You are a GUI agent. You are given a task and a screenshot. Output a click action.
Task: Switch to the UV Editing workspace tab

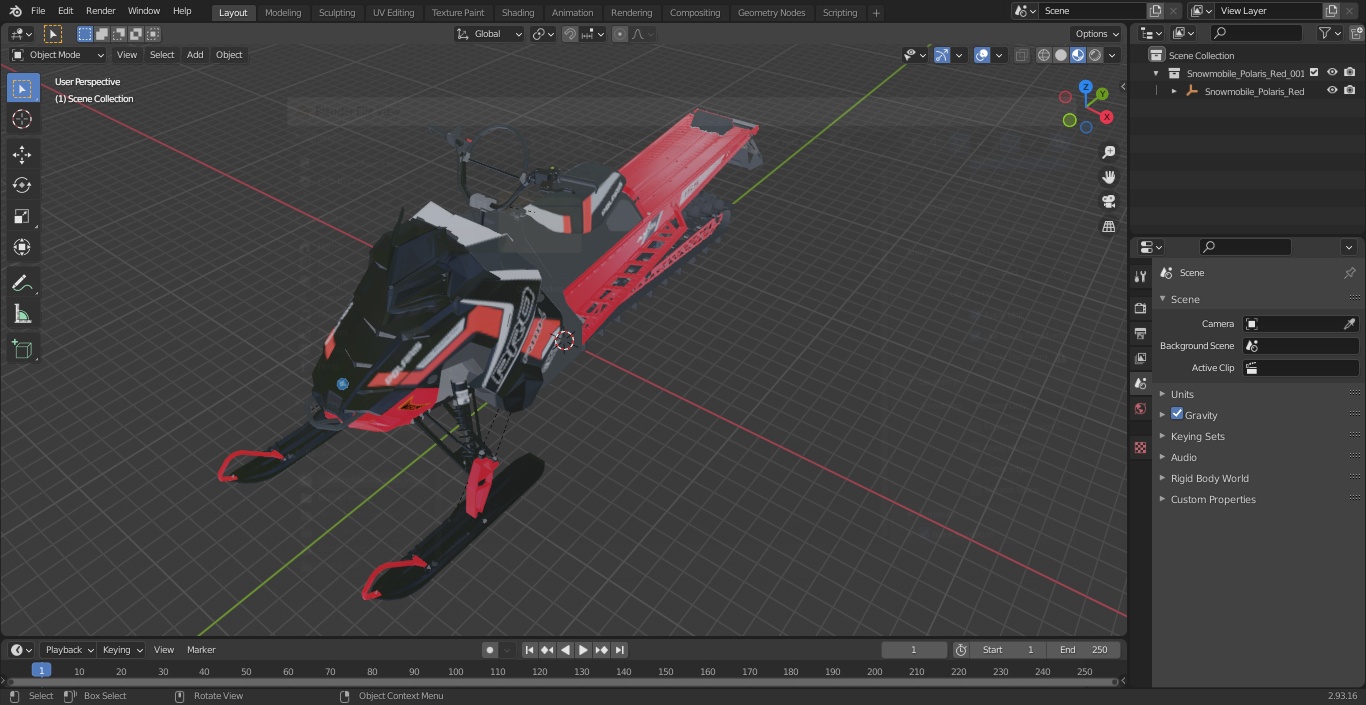point(393,13)
